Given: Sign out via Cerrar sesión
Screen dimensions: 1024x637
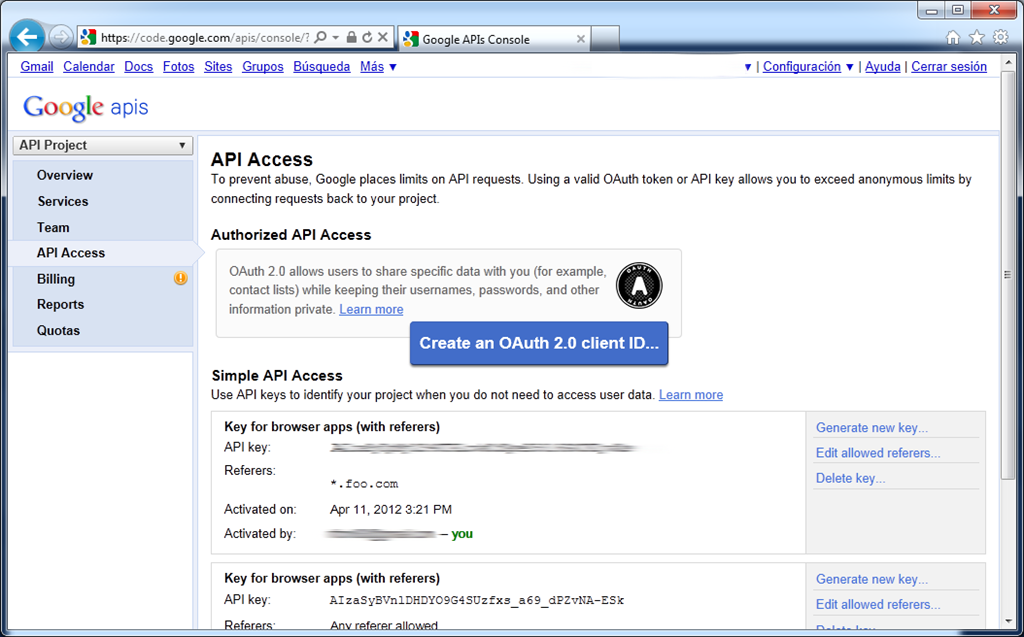Looking at the screenshot, I should click(x=949, y=67).
